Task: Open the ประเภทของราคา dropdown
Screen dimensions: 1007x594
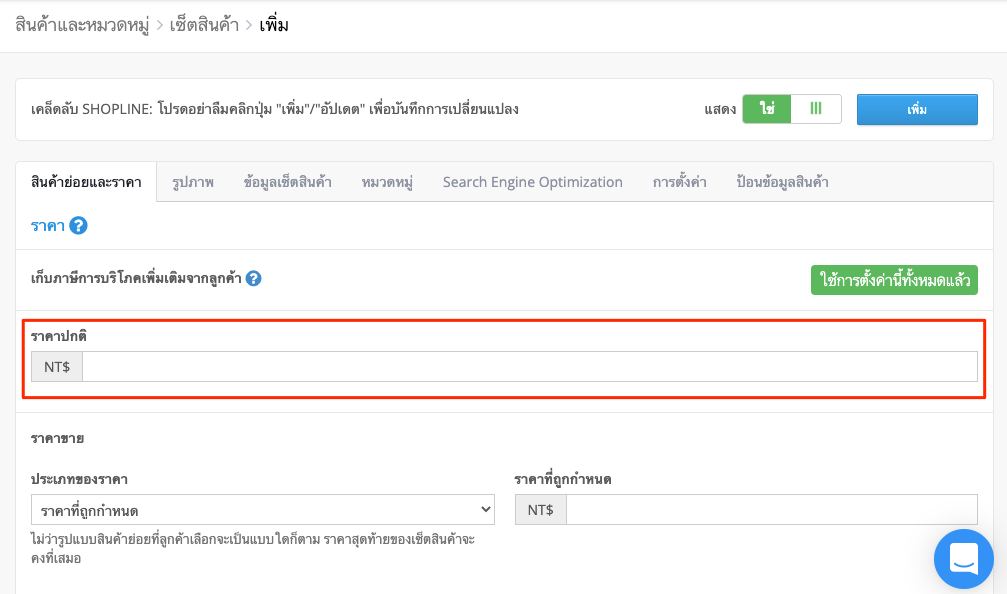Action: 263,510
